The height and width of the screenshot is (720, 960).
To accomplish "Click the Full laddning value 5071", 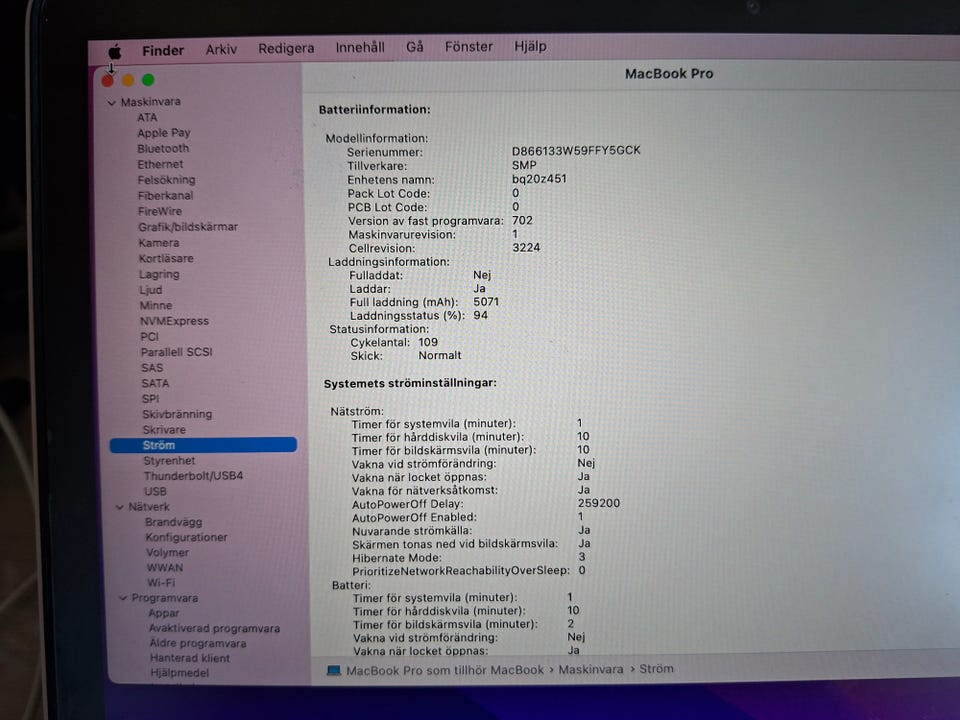I will pyautogui.click(x=486, y=302).
